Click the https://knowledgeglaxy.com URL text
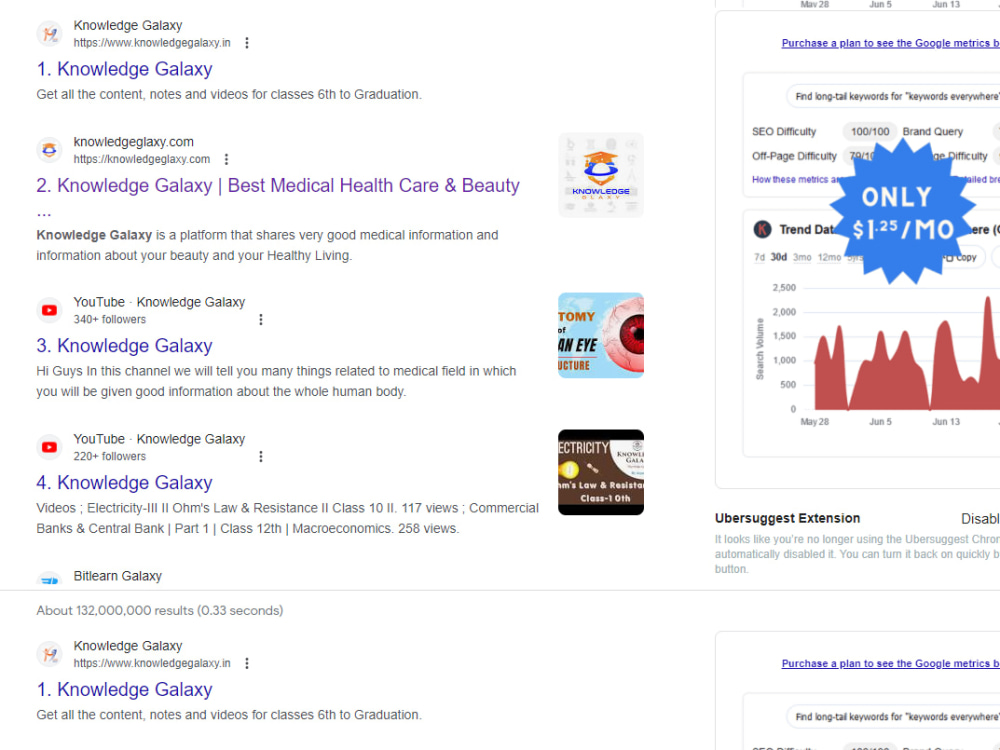Screen dimensions: 1000x750 click(x=142, y=159)
